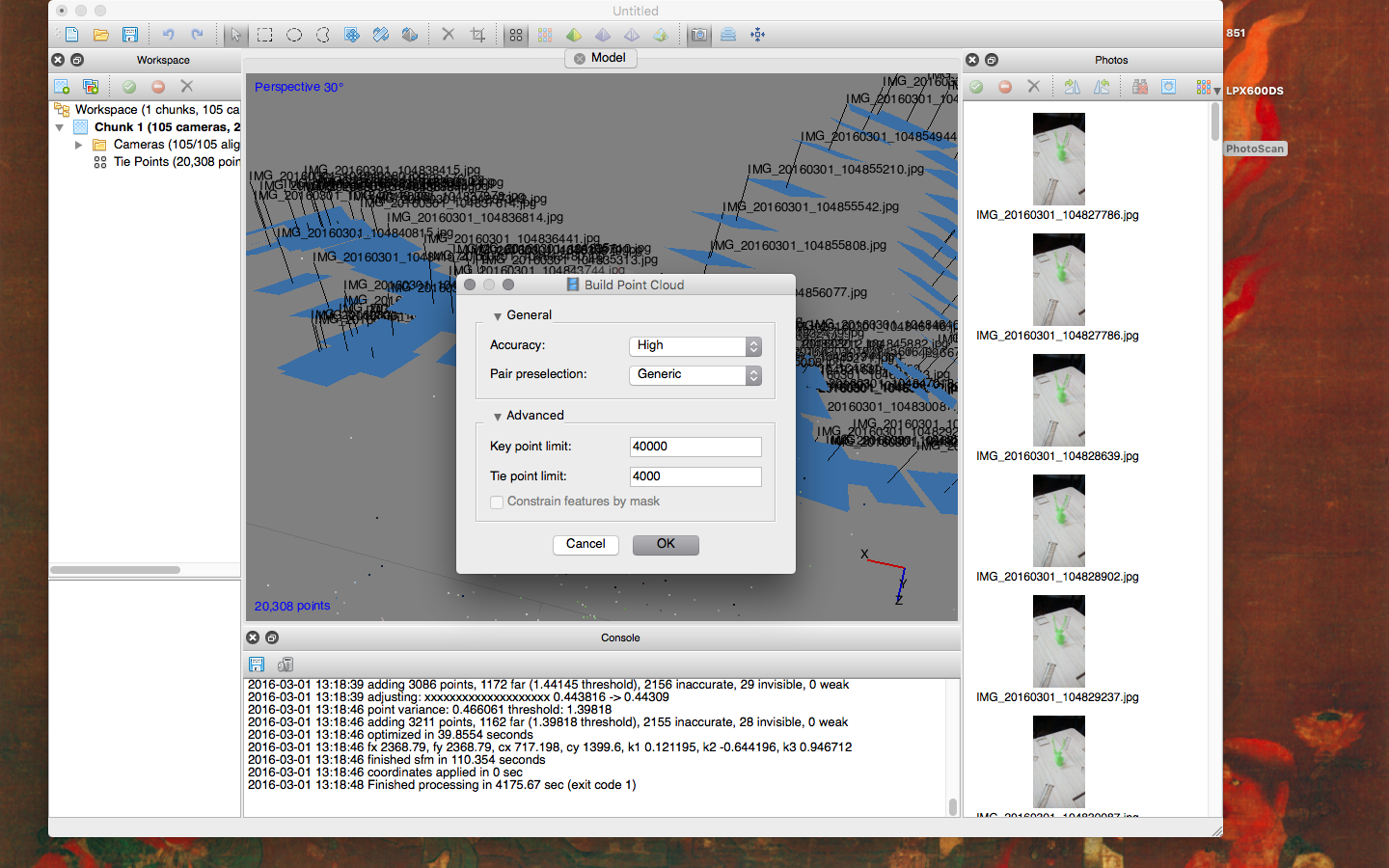Redo the last action
1389x868 pixels.
(198, 35)
